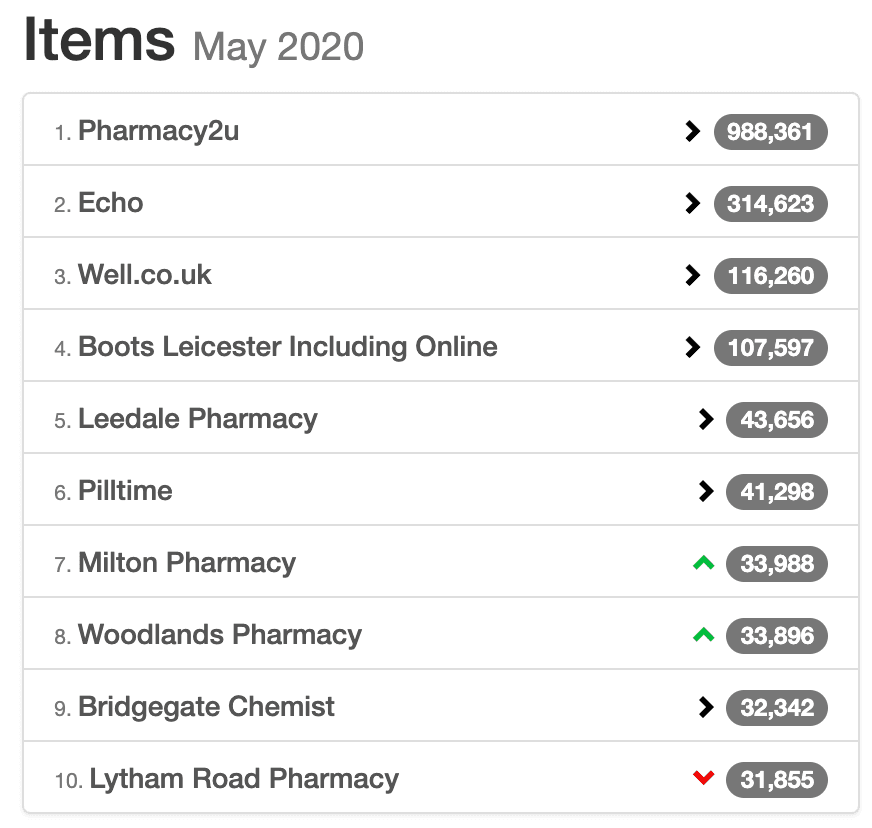Click the 314,623 items count badge
Viewport: 872px width, 828px height.
(x=771, y=204)
